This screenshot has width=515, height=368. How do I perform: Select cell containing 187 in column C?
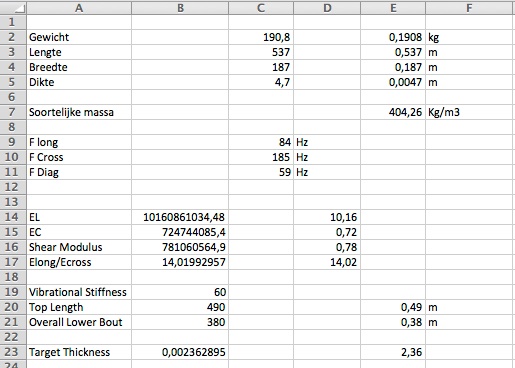(x=261, y=67)
